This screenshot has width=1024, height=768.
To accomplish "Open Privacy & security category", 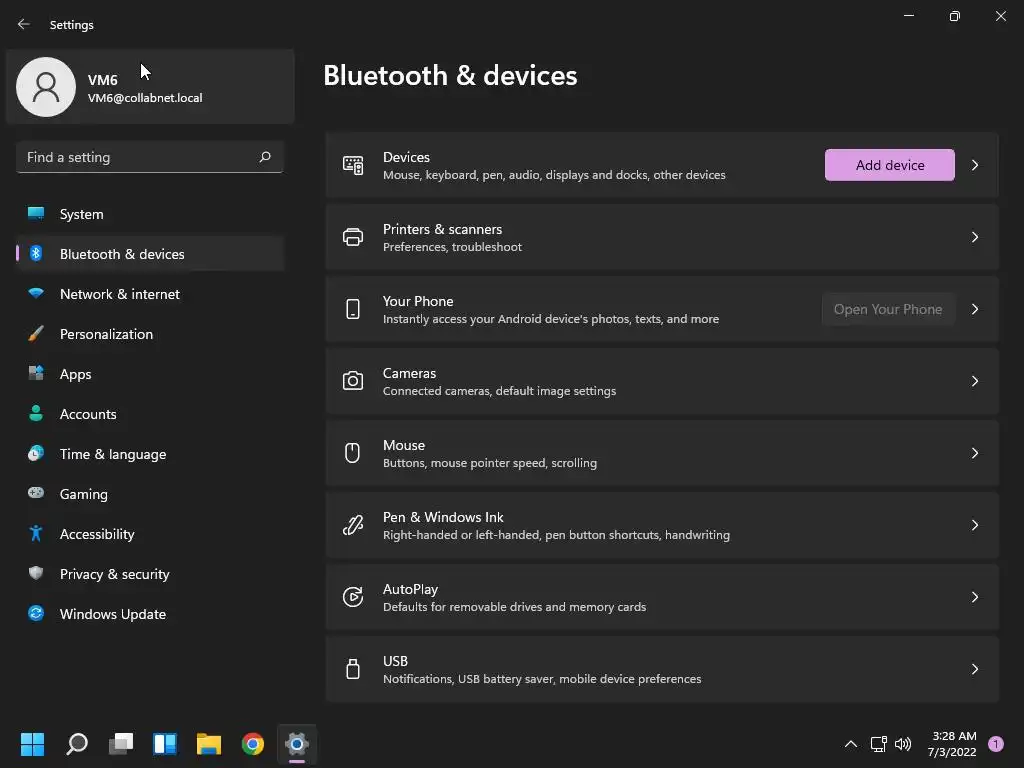I will [x=150, y=574].
